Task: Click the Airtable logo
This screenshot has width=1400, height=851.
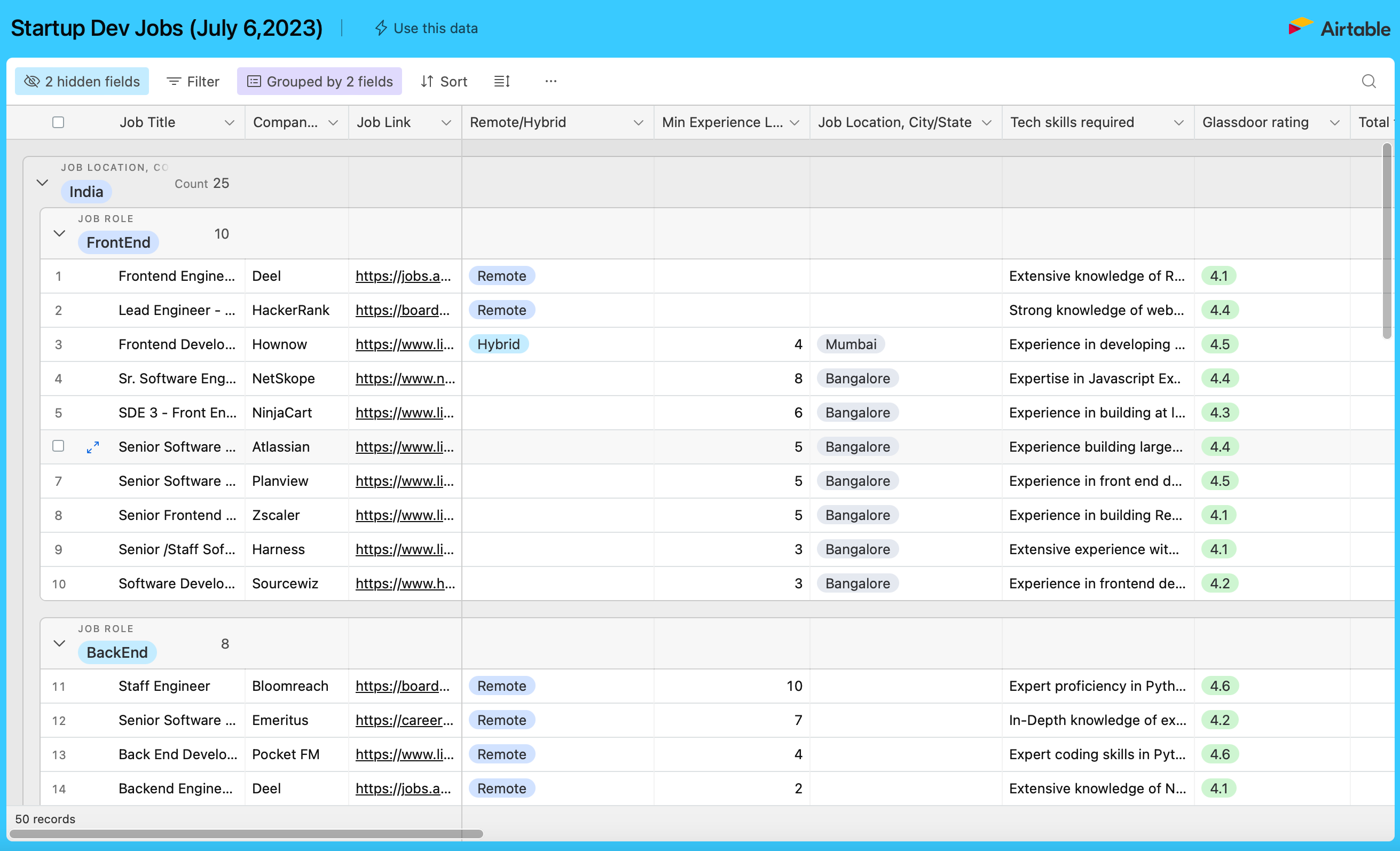Action: tap(1339, 28)
